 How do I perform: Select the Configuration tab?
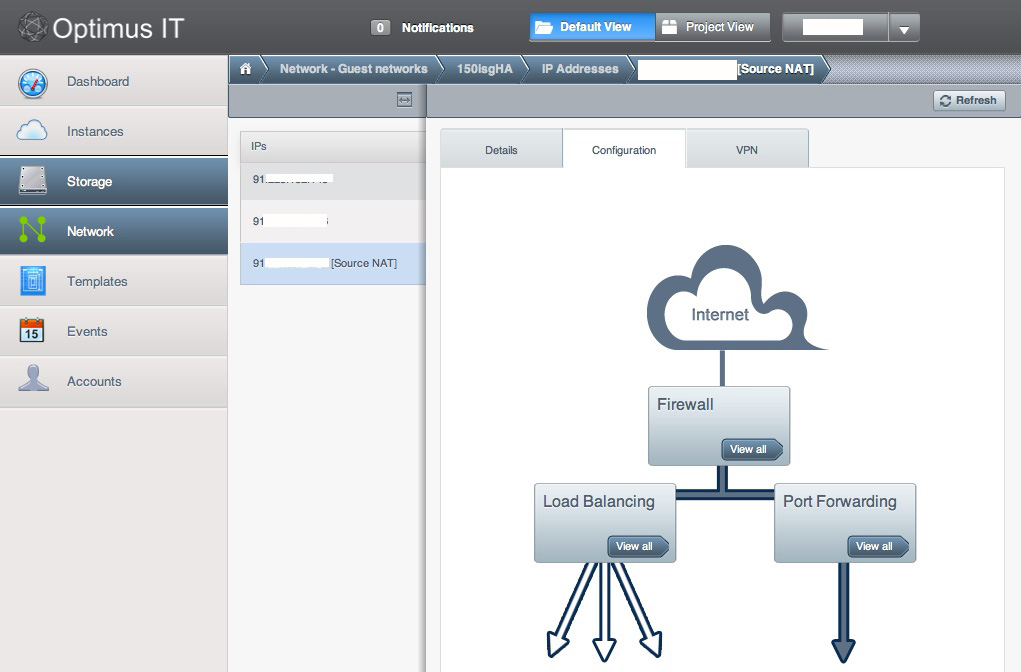coord(624,150)
